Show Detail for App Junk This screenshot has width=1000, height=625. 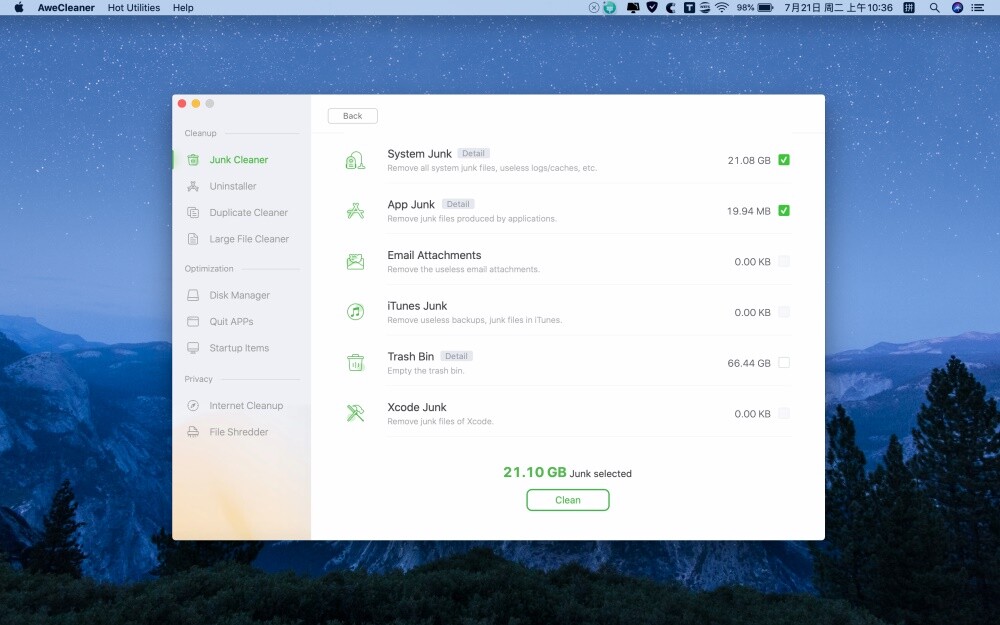click(x=458, y=204)
